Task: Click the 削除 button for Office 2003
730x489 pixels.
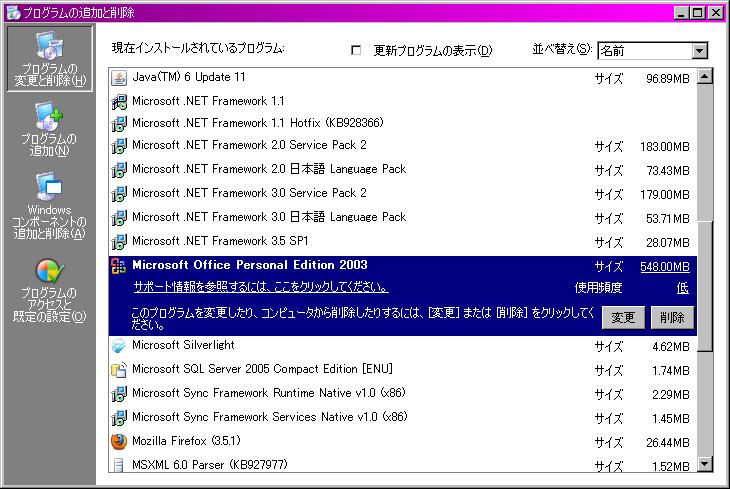Action: [x=672, y=318]
